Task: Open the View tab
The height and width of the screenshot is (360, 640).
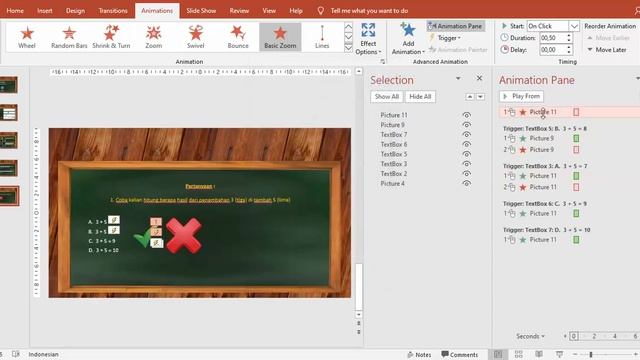Action: pos(269,11)
